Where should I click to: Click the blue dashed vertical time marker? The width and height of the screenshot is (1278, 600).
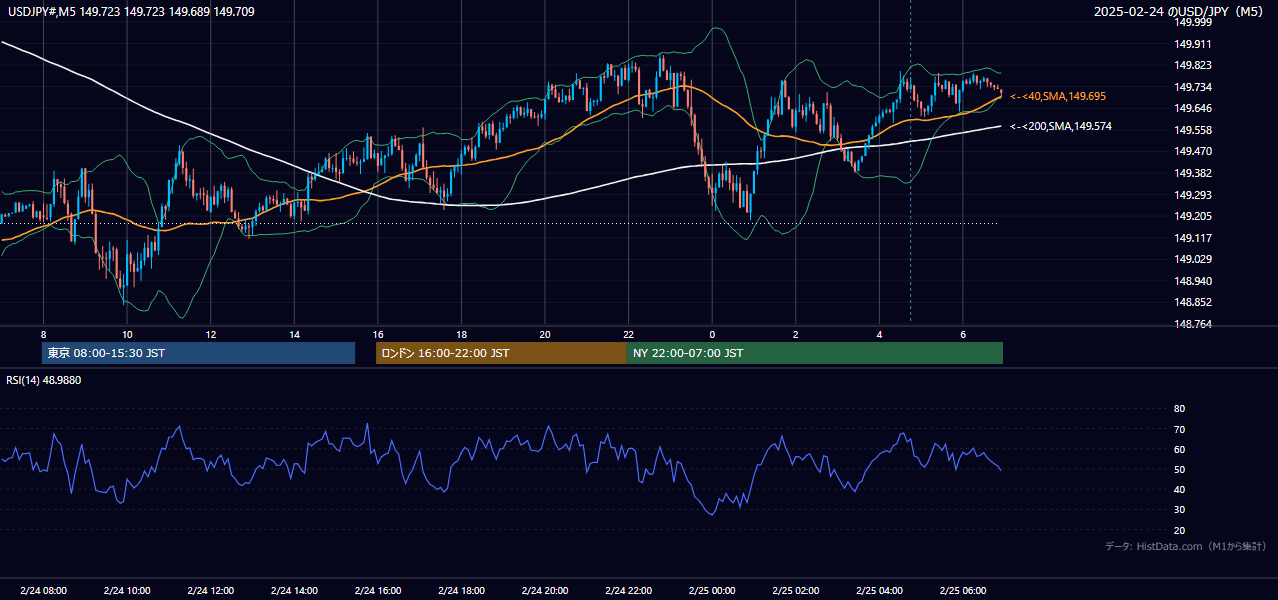point(910,160)
